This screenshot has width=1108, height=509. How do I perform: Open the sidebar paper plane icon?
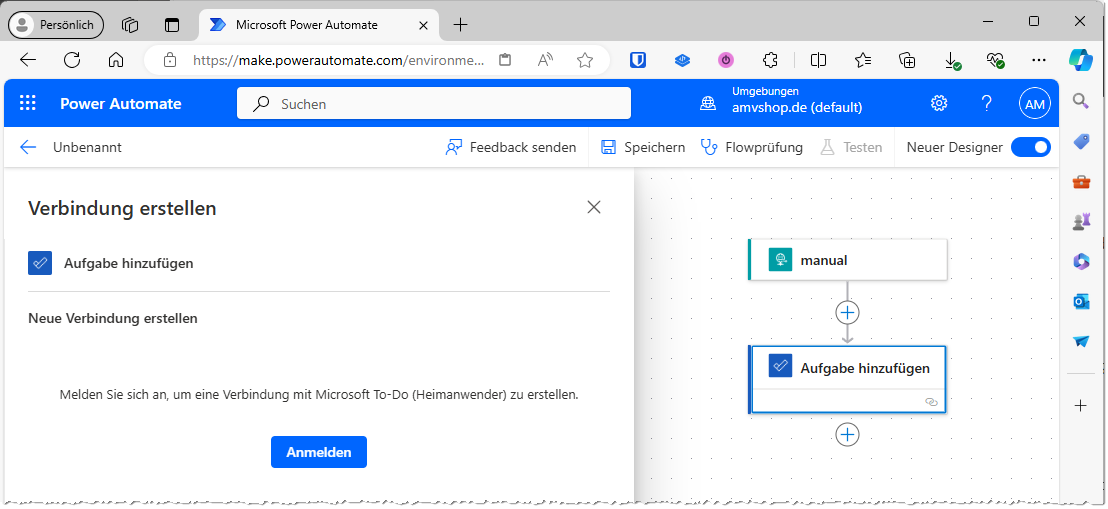click(1081, 341)
